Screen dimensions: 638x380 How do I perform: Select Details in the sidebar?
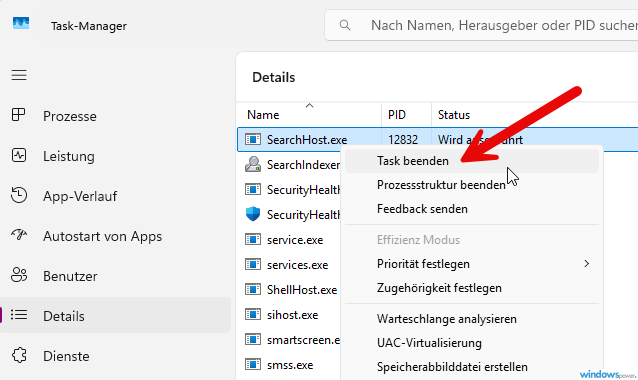coord(116,315)
